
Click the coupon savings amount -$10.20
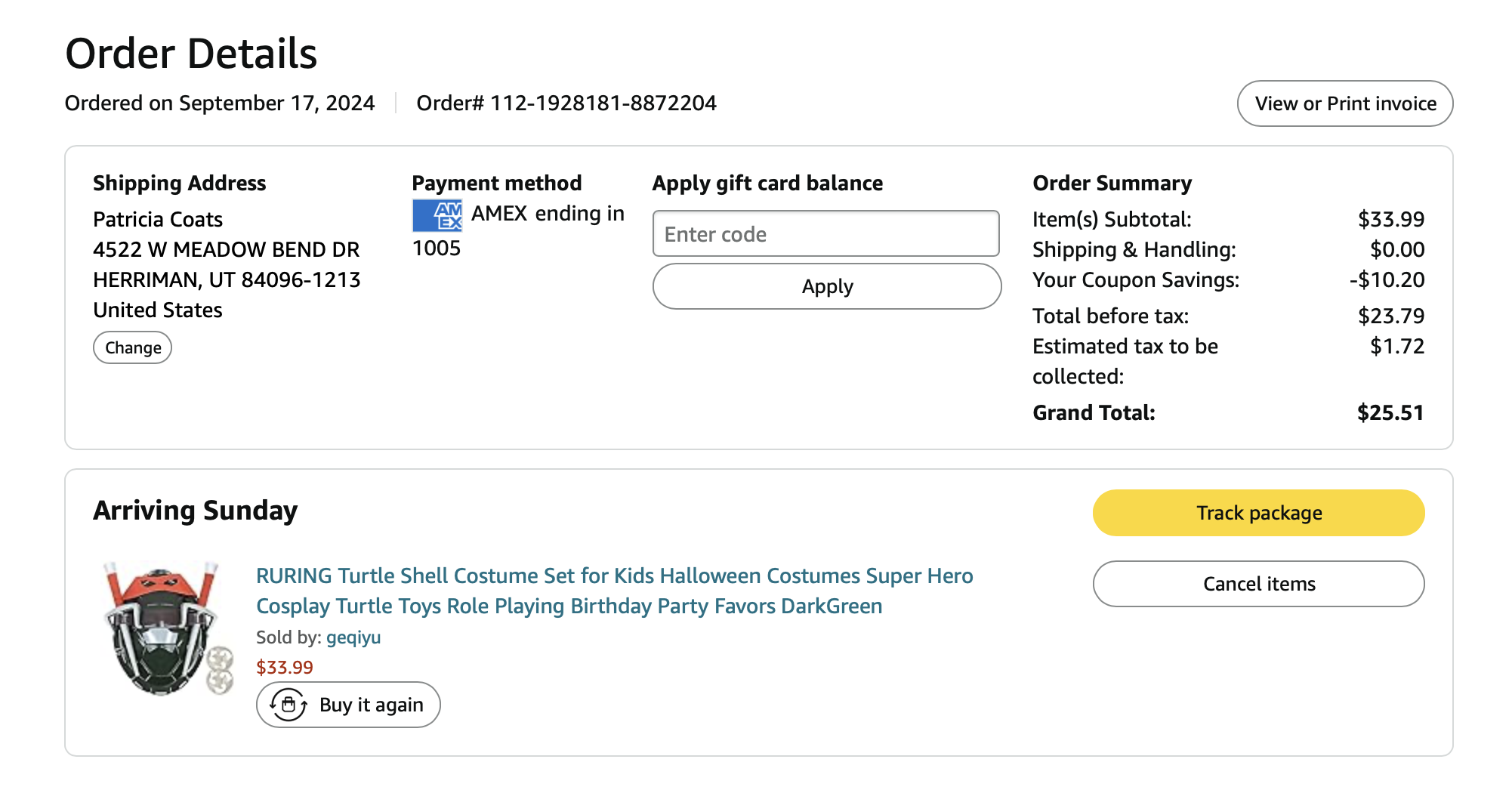1387,279
